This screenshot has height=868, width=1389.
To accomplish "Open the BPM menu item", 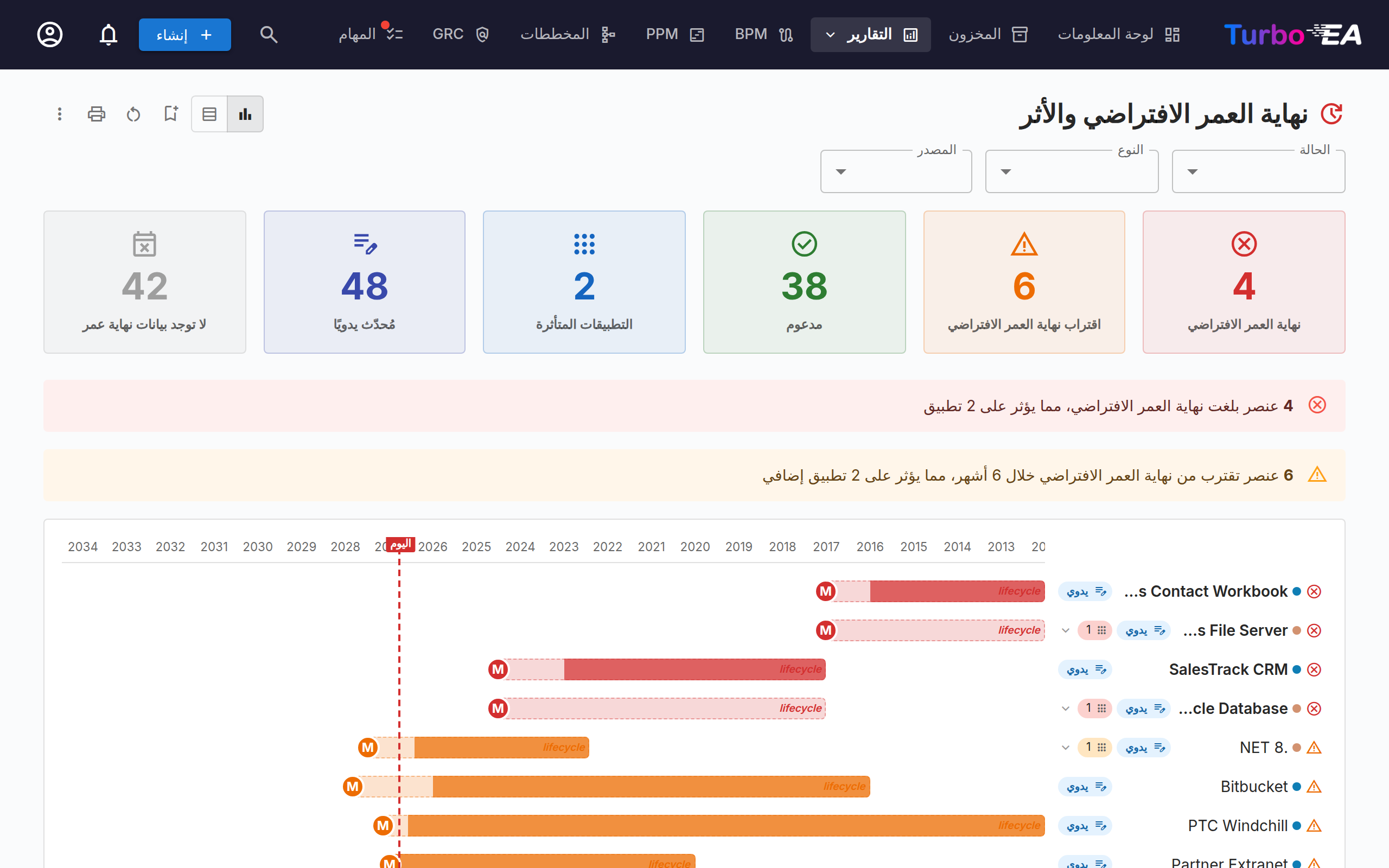I will 764,34.
